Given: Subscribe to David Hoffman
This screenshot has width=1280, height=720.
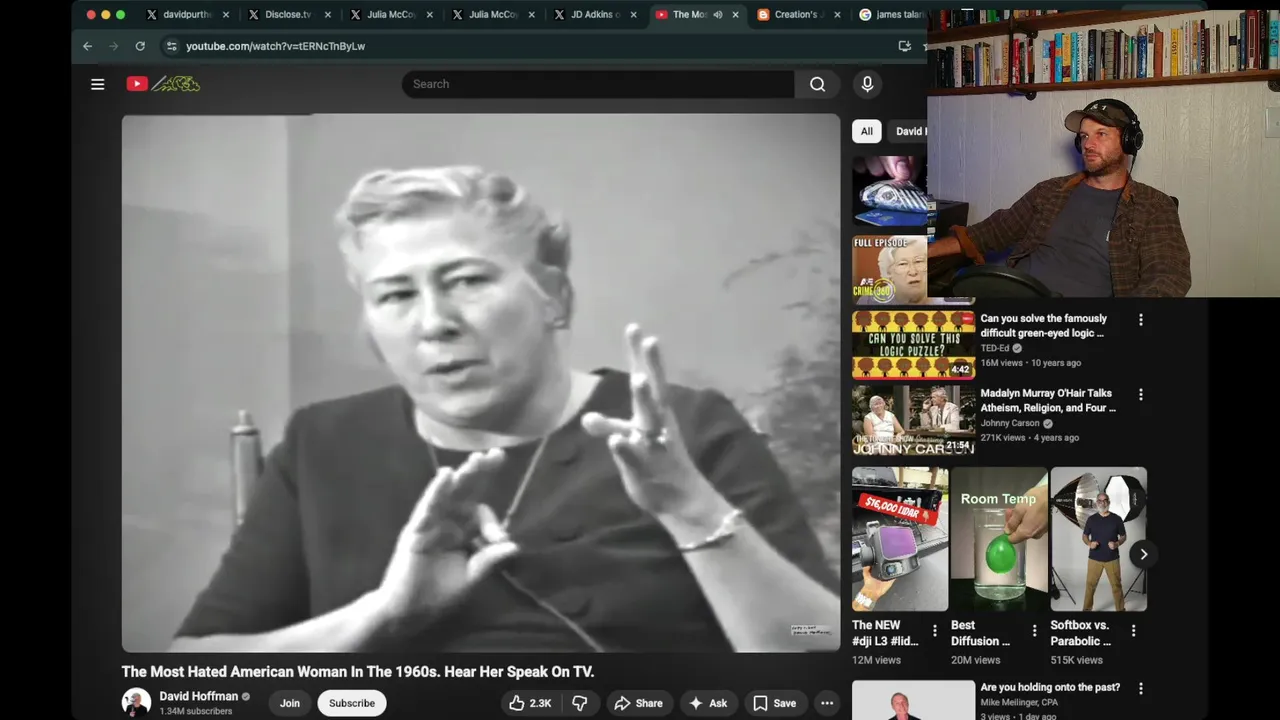Looking at the screenshot, I should click(352, 703).
